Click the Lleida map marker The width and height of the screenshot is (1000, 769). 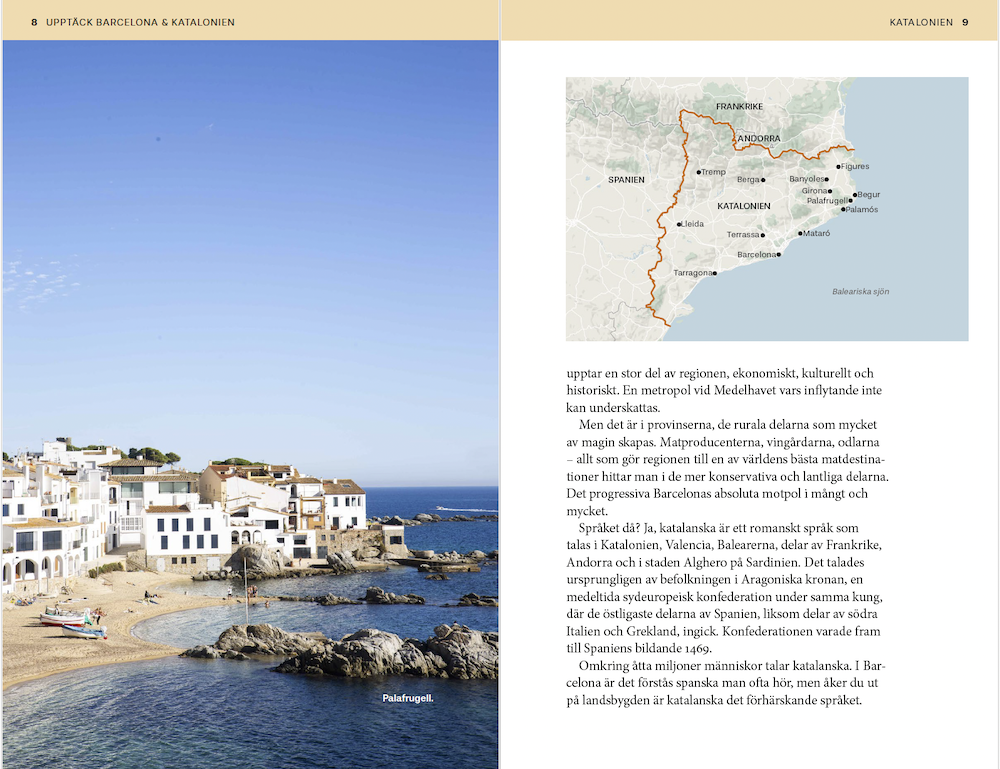pos(679,224)
